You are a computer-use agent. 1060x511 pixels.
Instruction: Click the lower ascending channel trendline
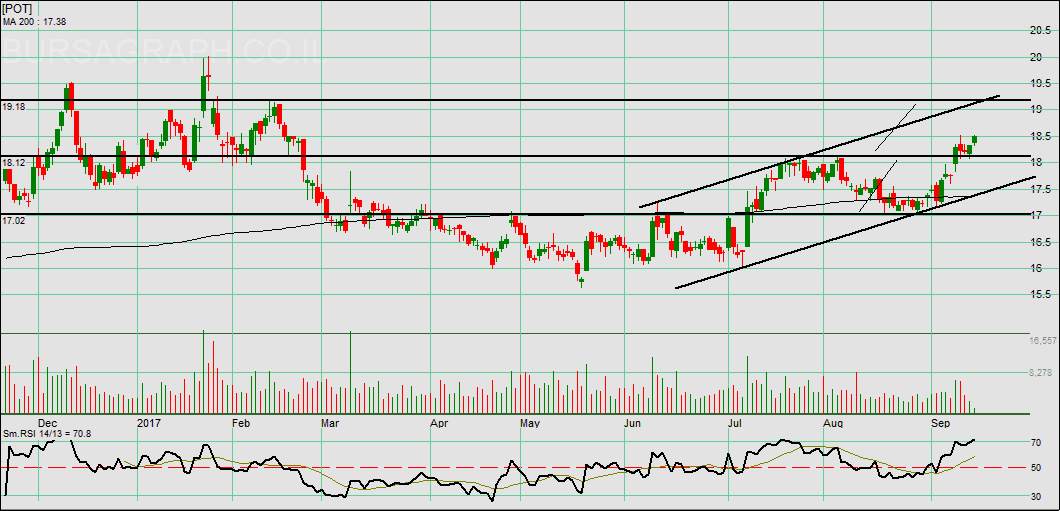click(x=855, y=233)
